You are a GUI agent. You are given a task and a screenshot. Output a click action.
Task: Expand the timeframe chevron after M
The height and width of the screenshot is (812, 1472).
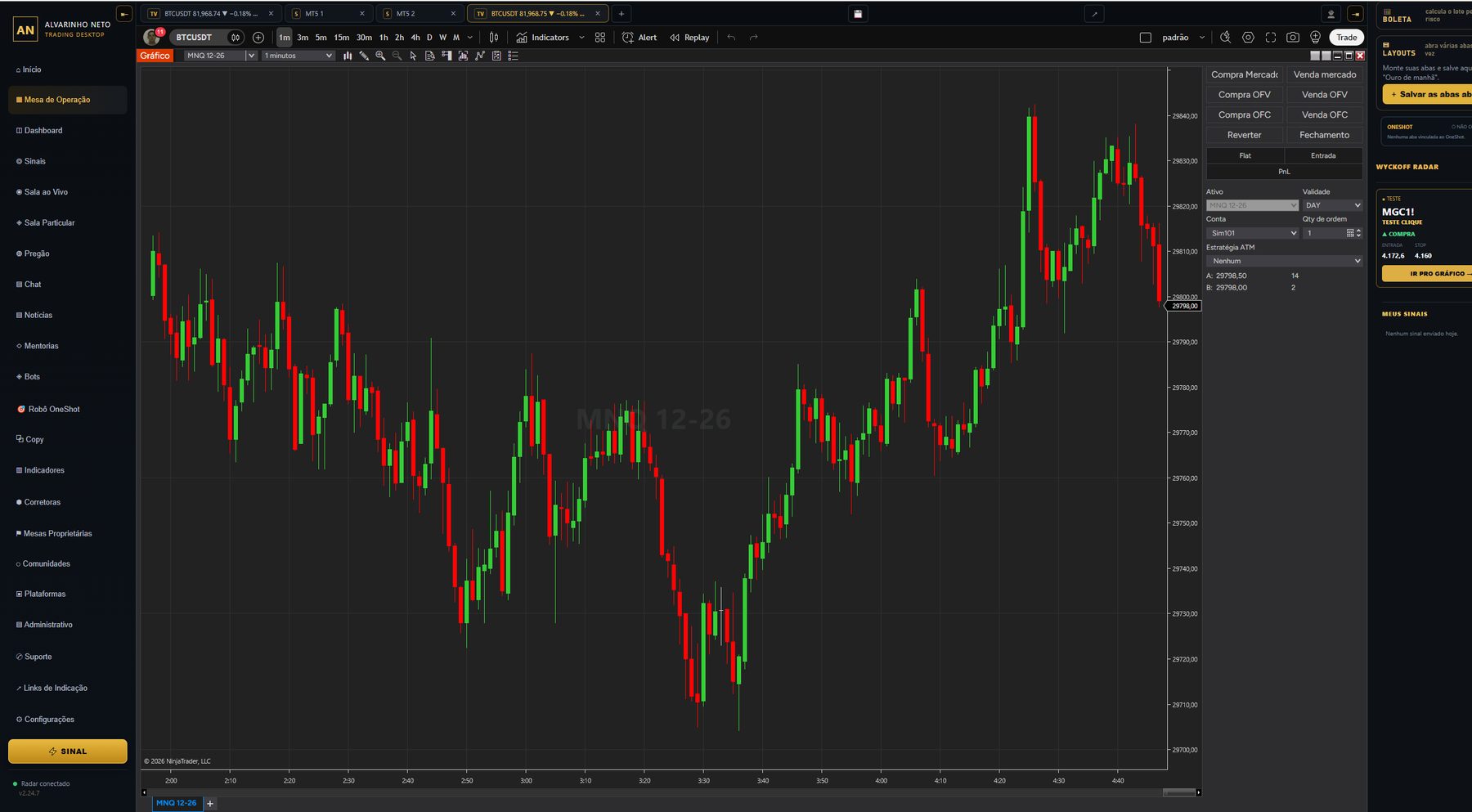(470, 38)
